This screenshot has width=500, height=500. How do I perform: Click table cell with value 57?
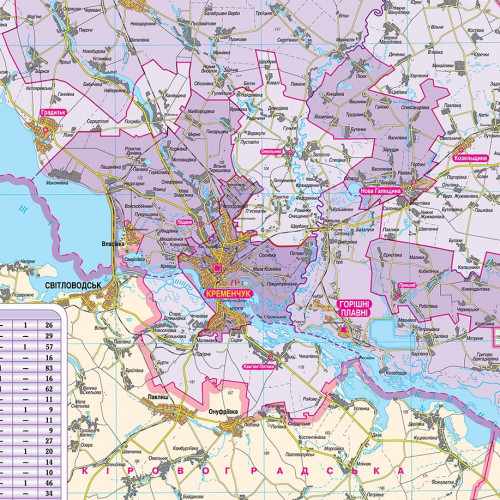pyautogui.click(x=49, y=347)
